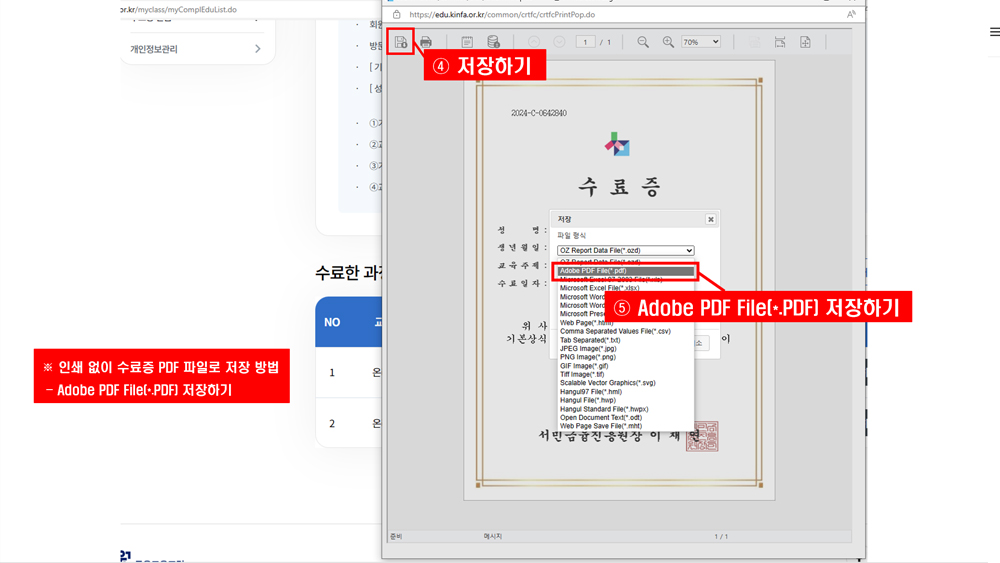Select Tab Separated(*.txt) option
This screenshot has width=1000, height=563.
[x=590, y=340]
